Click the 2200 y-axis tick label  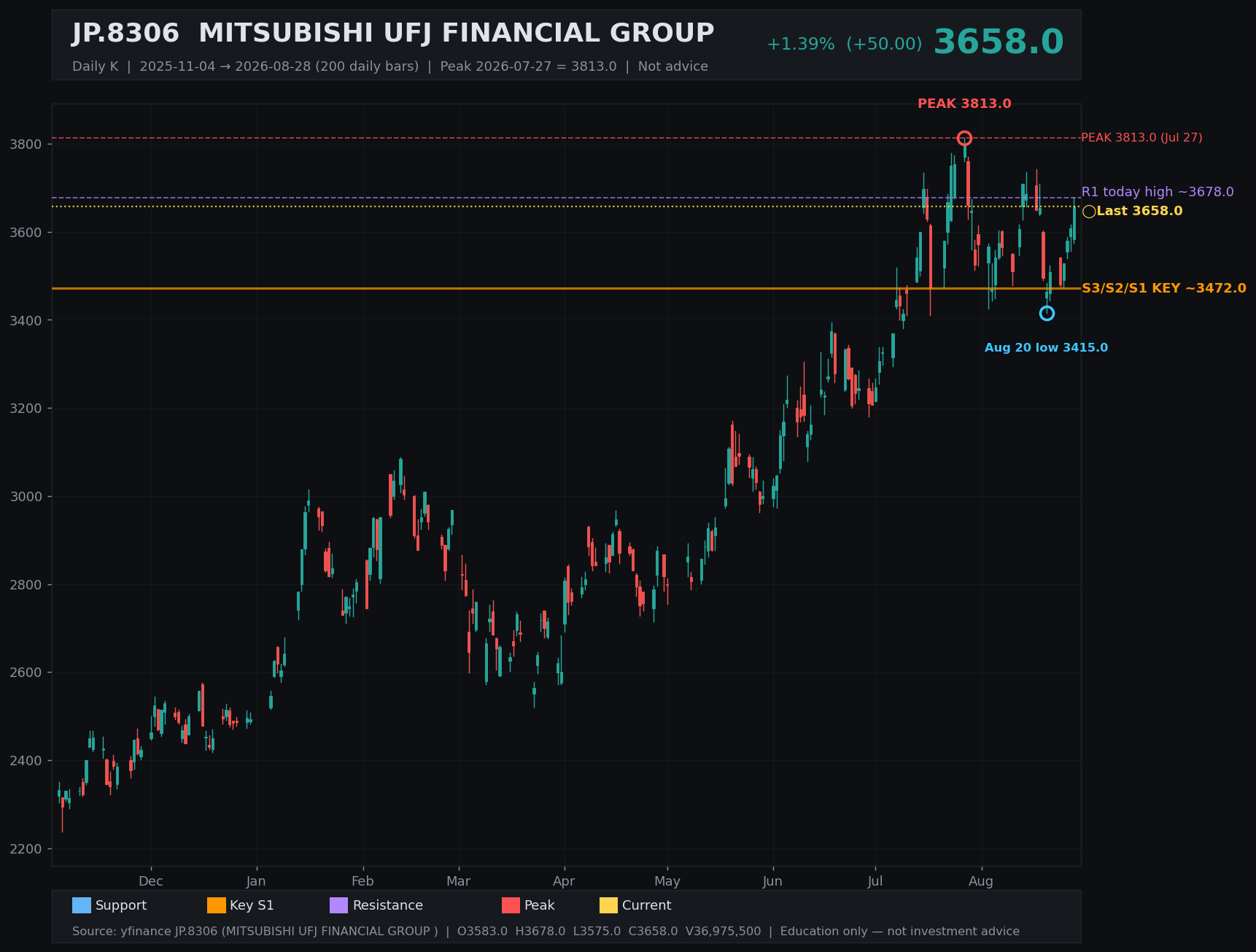(26, 849)
